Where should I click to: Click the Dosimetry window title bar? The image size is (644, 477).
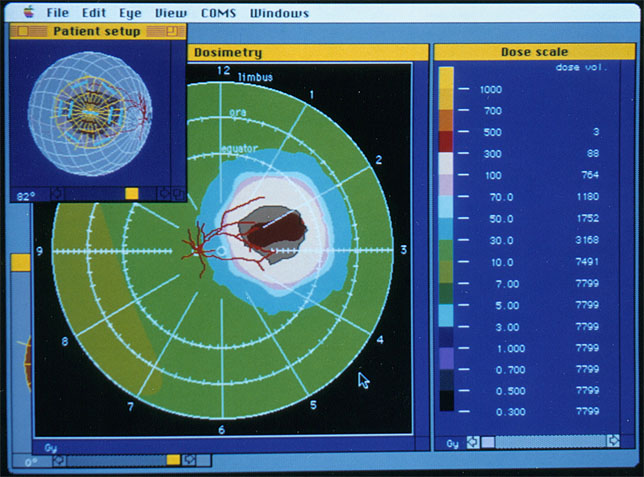click(300, 52)
